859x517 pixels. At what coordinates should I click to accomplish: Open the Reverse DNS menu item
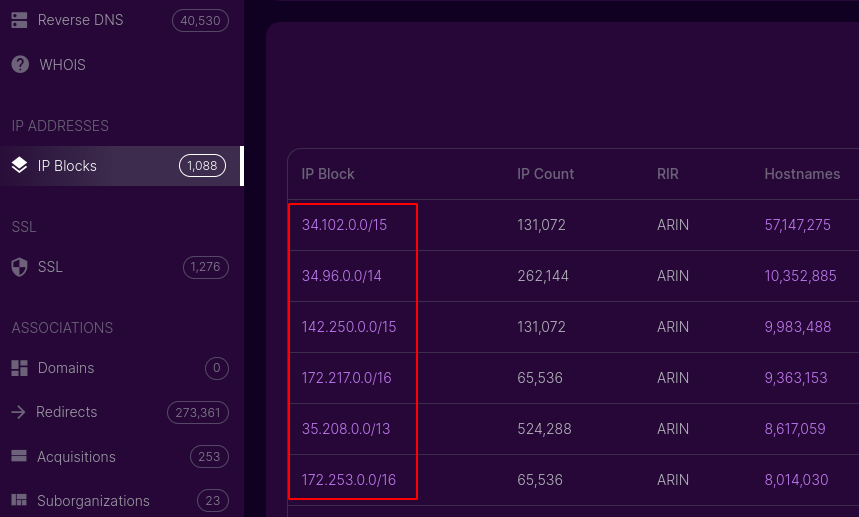click(81, 20)
